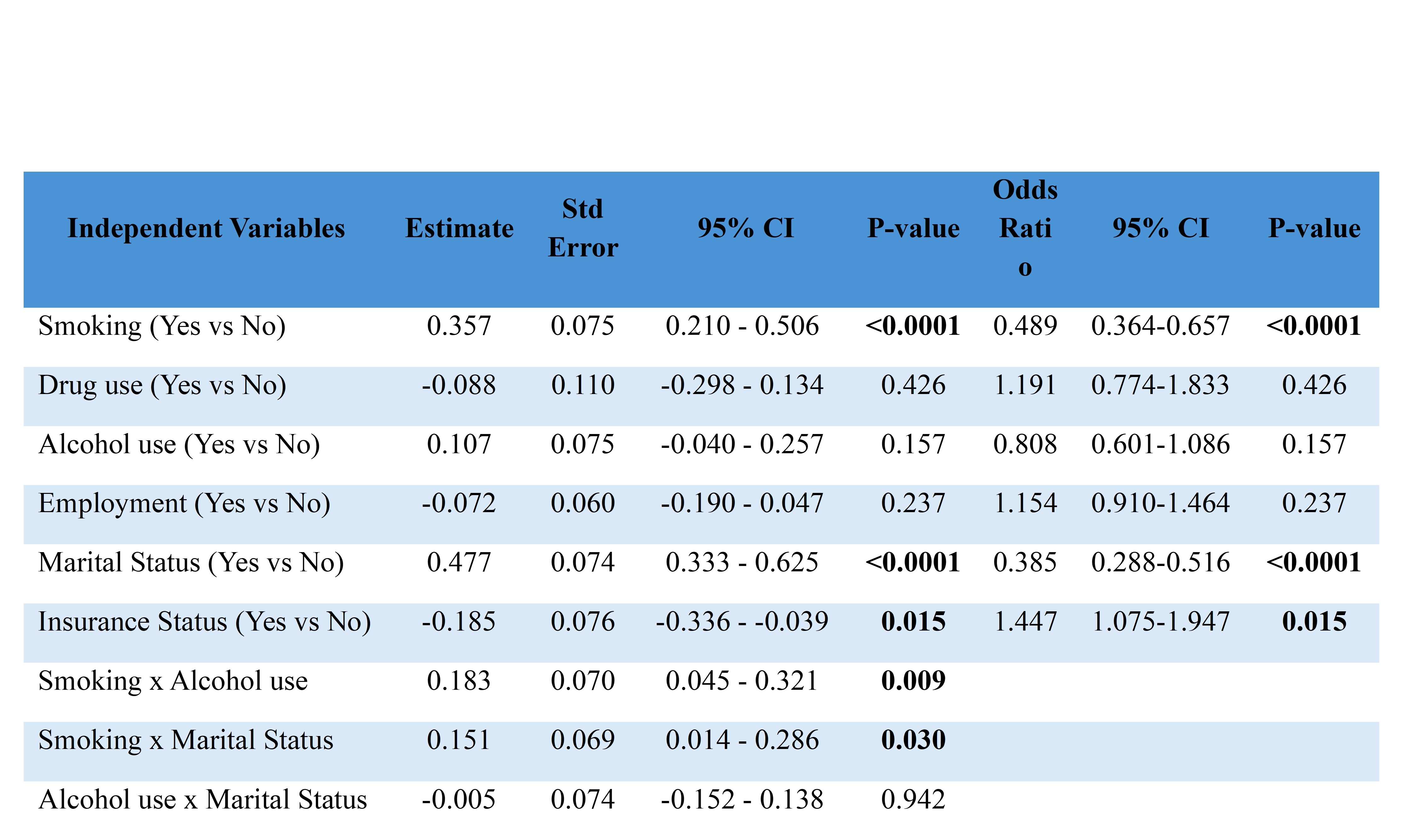Click the confidence interval 0.774-1.833

click(1160, 386)
